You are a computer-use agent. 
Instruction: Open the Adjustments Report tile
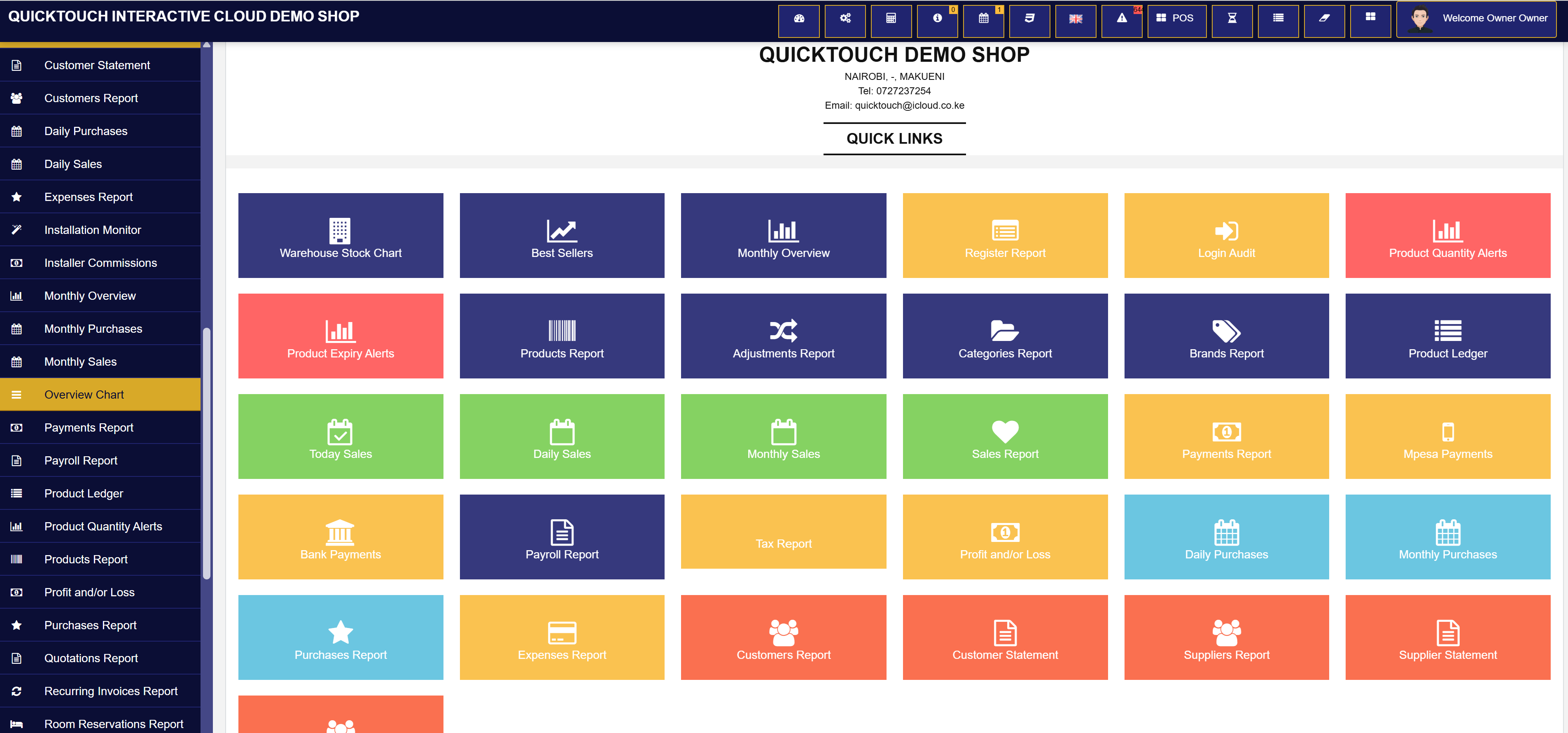click(x=784, y=336)
